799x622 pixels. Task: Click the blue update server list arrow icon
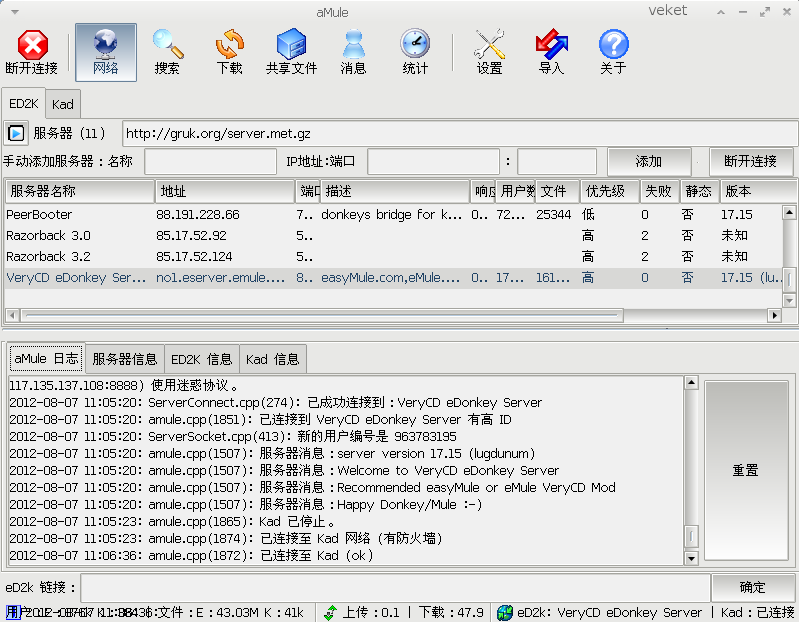[x=16, y=133]
